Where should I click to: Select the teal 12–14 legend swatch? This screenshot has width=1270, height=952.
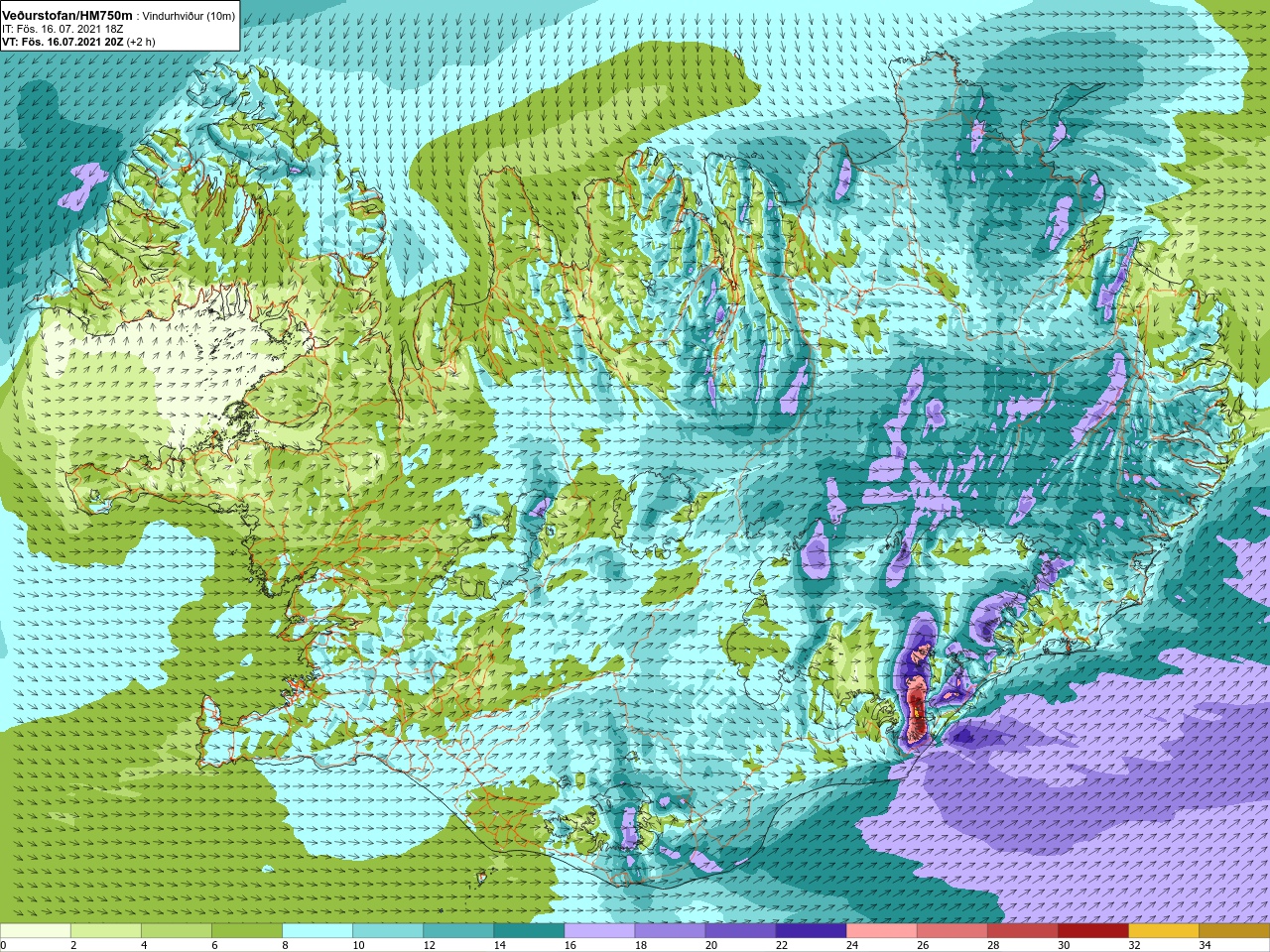coord(457,931)
